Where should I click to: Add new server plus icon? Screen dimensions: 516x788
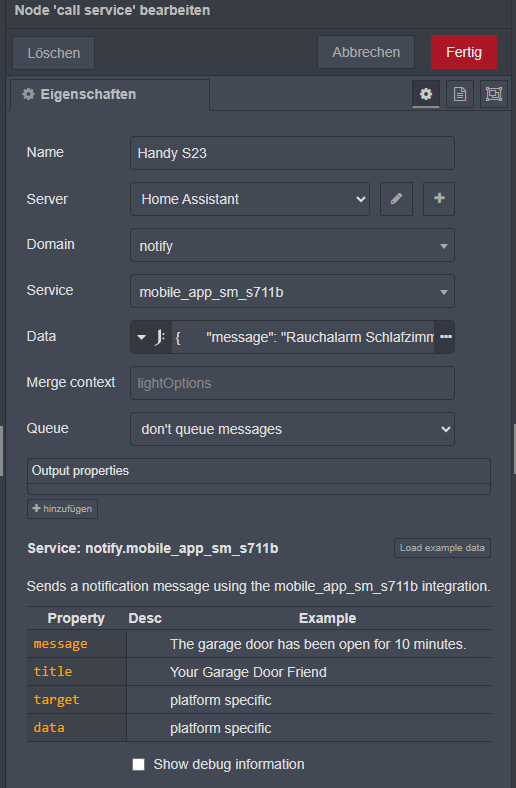(x=439, y=199)
